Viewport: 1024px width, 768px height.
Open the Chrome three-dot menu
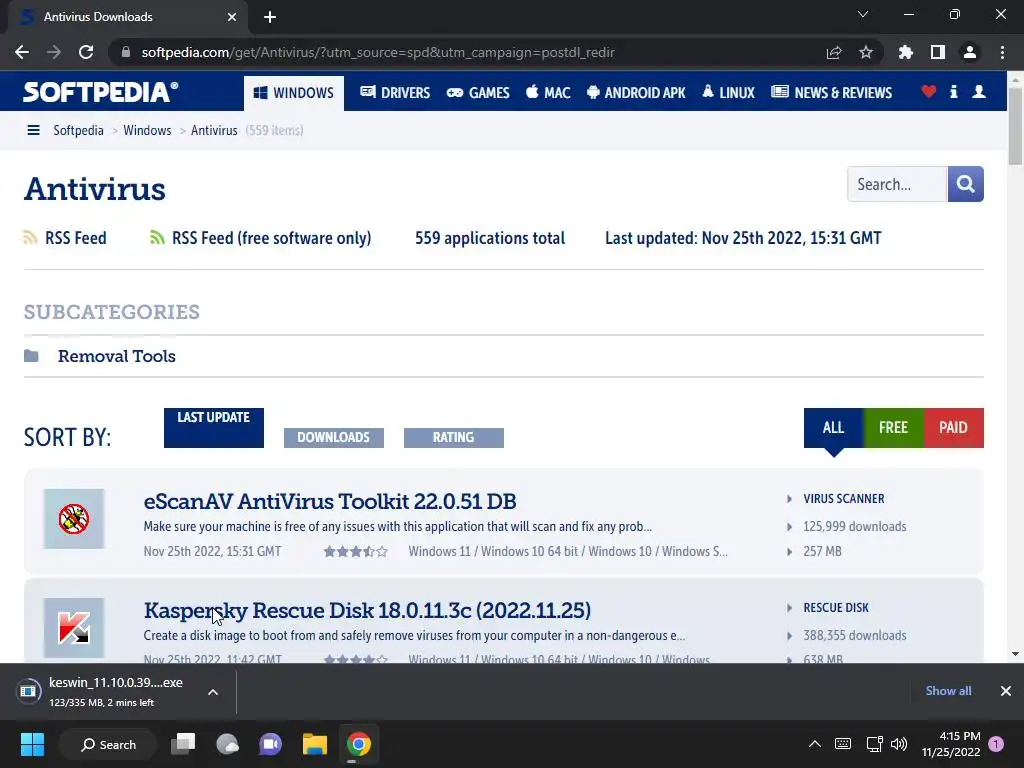[x=1002, y=52]
